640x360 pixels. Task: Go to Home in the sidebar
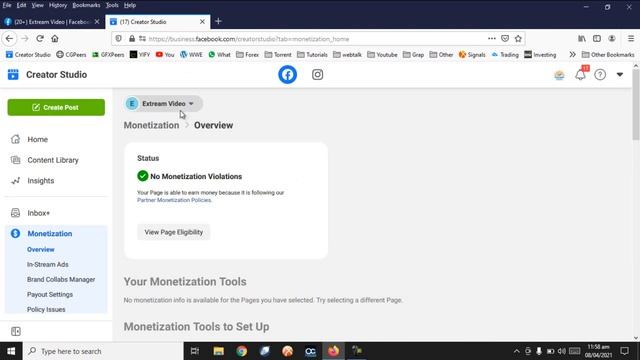[38, 140]
